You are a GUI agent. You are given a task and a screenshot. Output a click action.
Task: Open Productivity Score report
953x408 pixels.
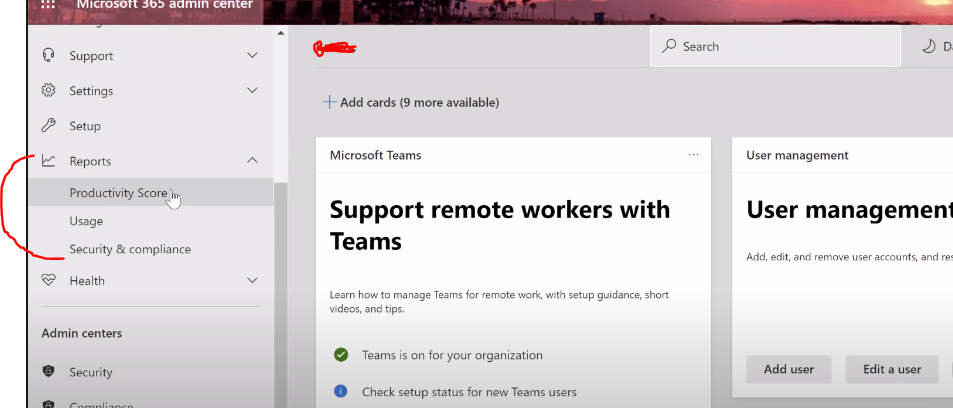[x=151, y=193]
